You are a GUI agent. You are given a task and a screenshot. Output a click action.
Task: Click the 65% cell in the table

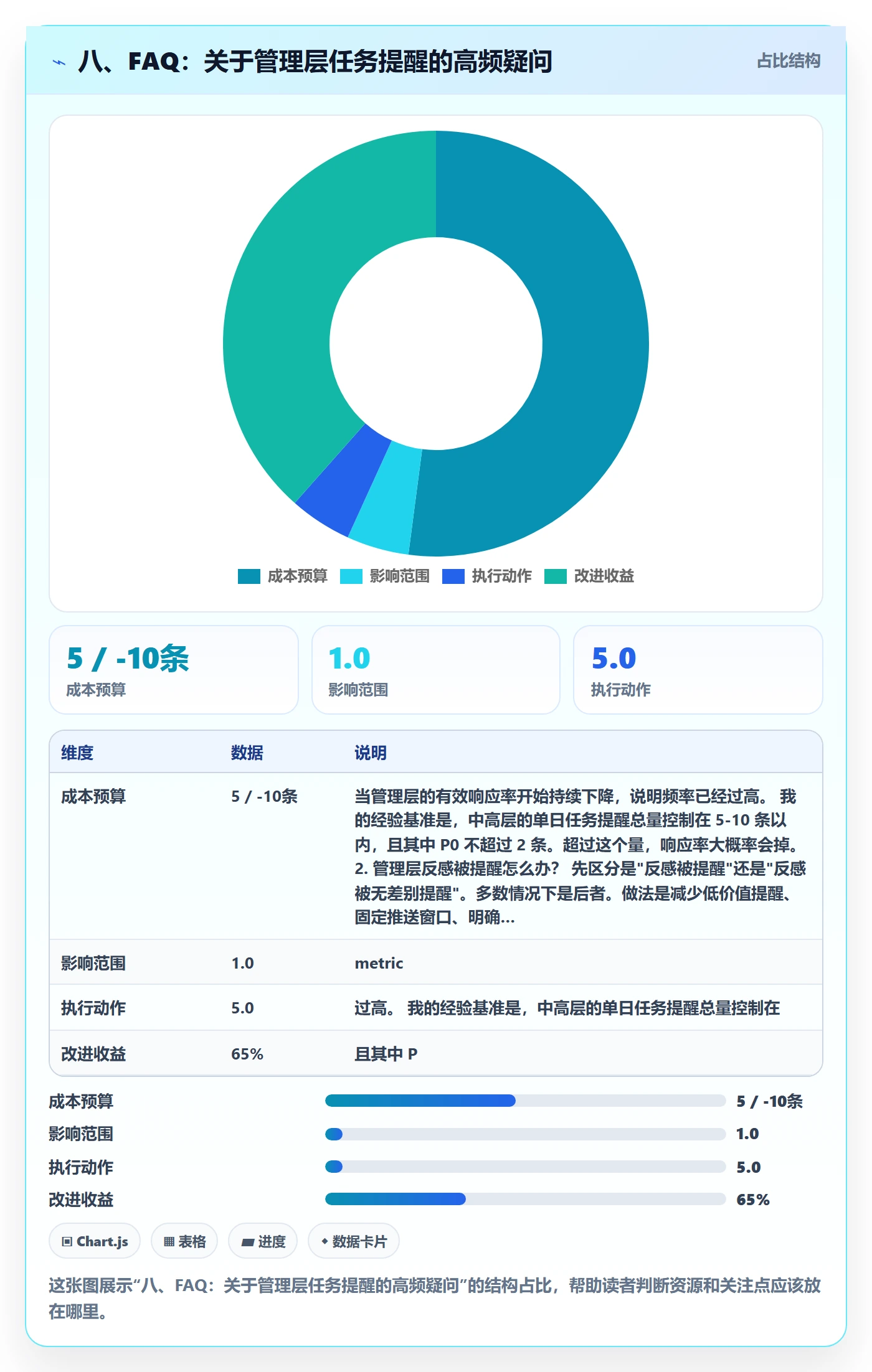click(x=247, y=1054)
